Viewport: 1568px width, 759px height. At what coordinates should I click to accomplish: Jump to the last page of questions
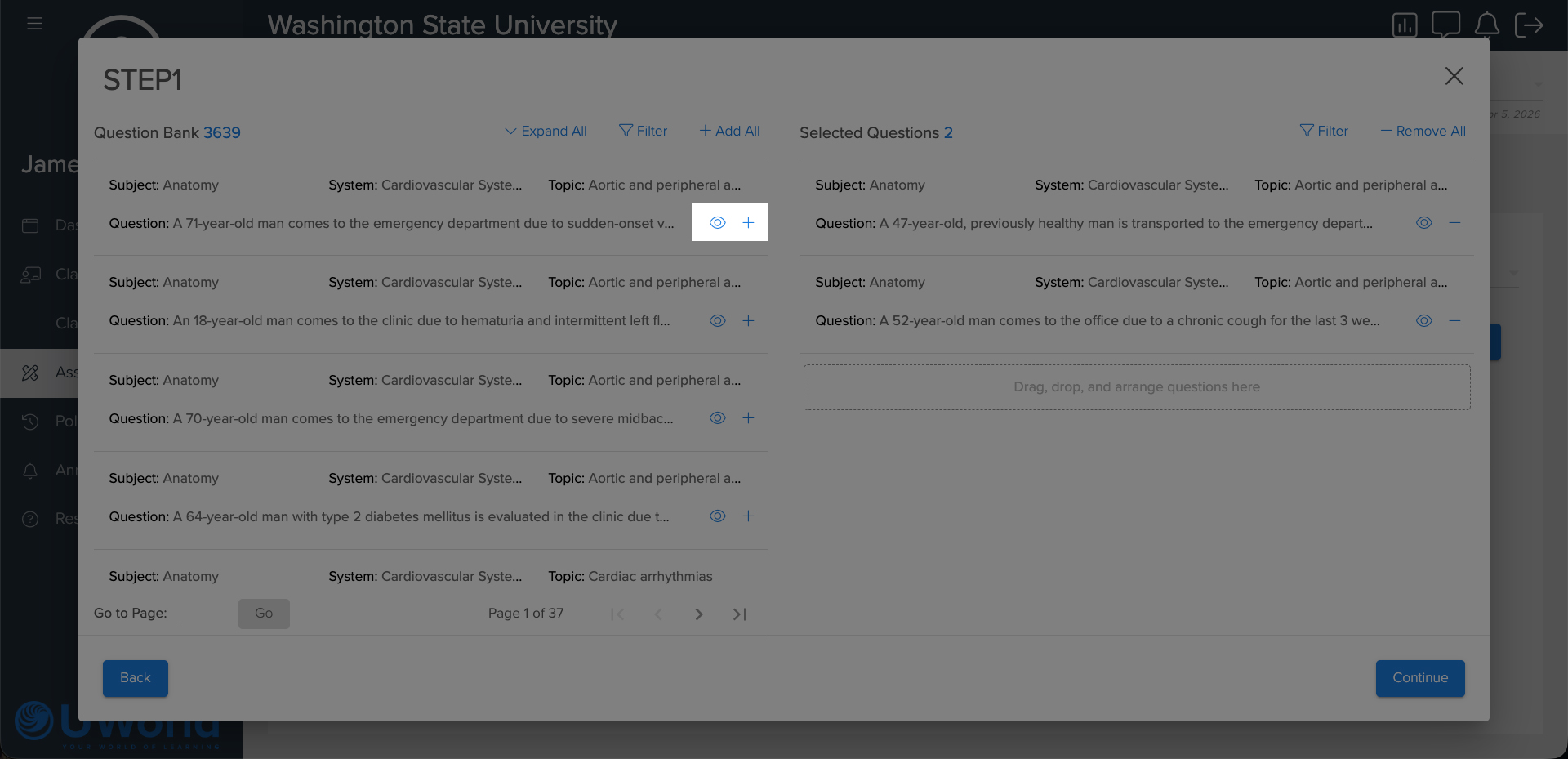tap(740, 614)
